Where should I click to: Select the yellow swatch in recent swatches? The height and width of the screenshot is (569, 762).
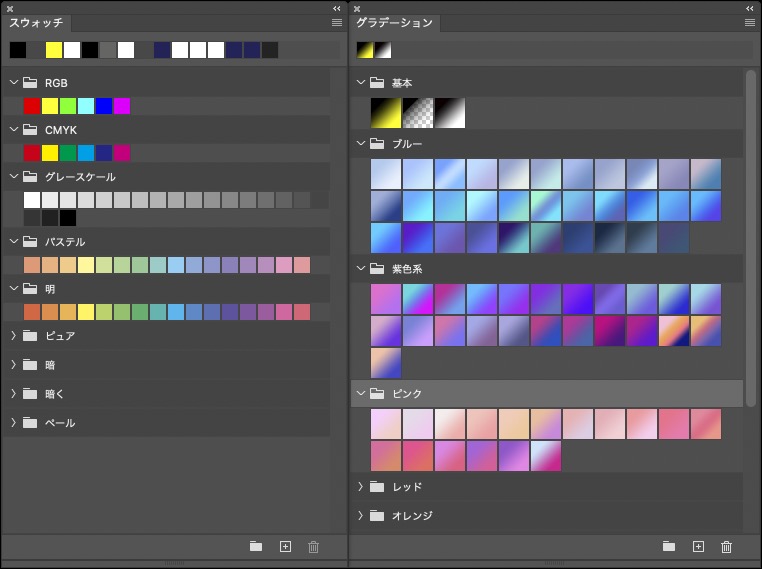[54, 50]
